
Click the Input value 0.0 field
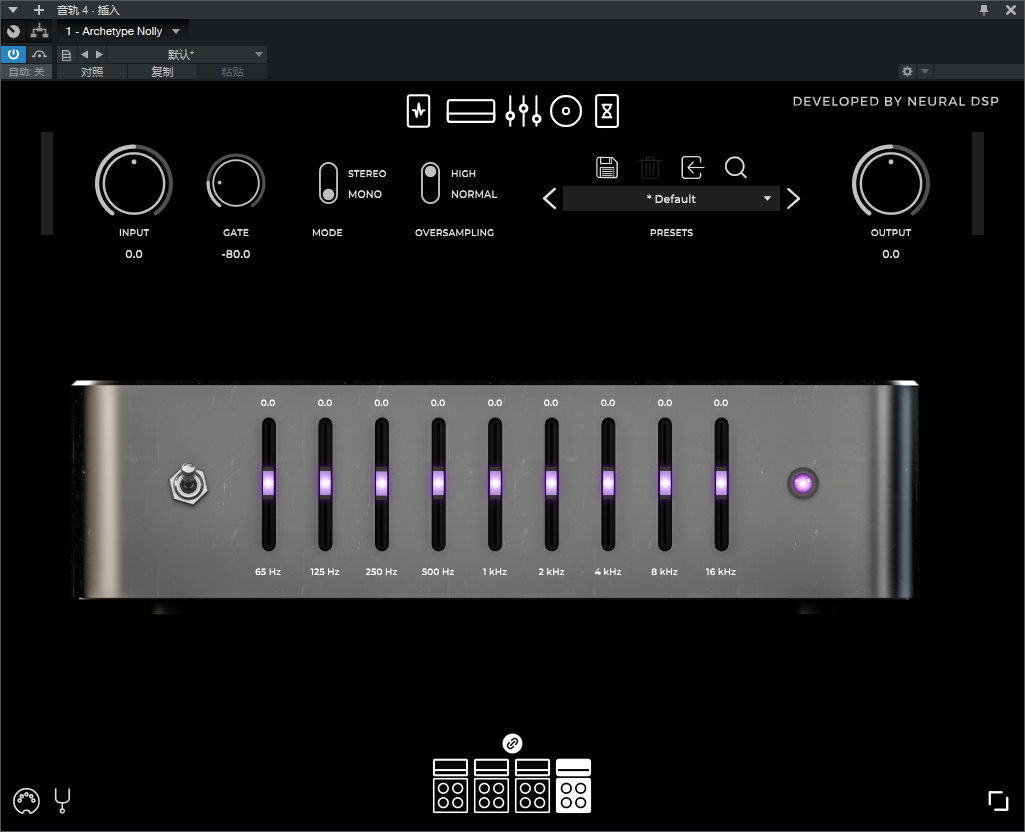click(x=134, y=254)
